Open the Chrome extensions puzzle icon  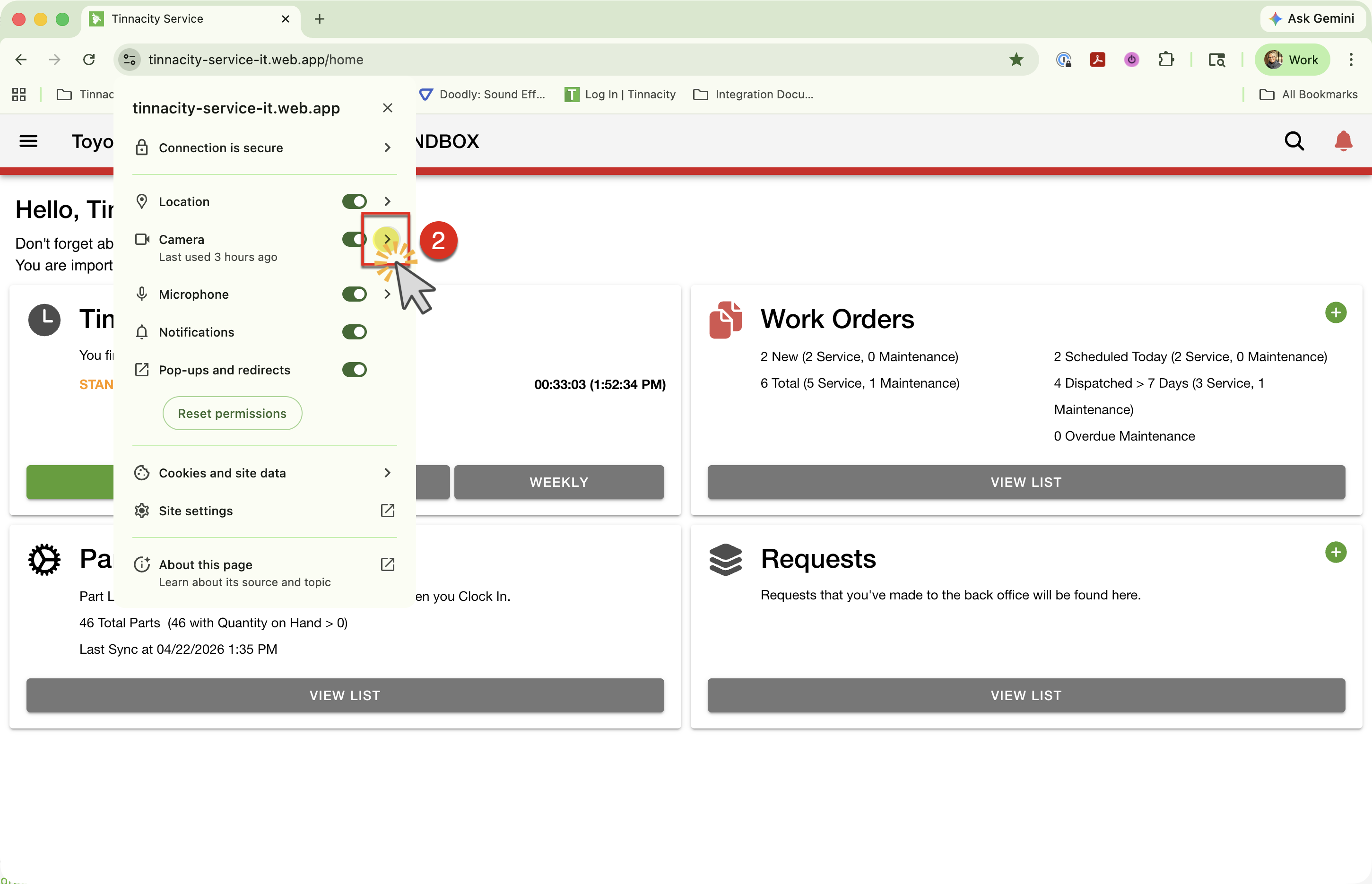[x=1165, y=60]
